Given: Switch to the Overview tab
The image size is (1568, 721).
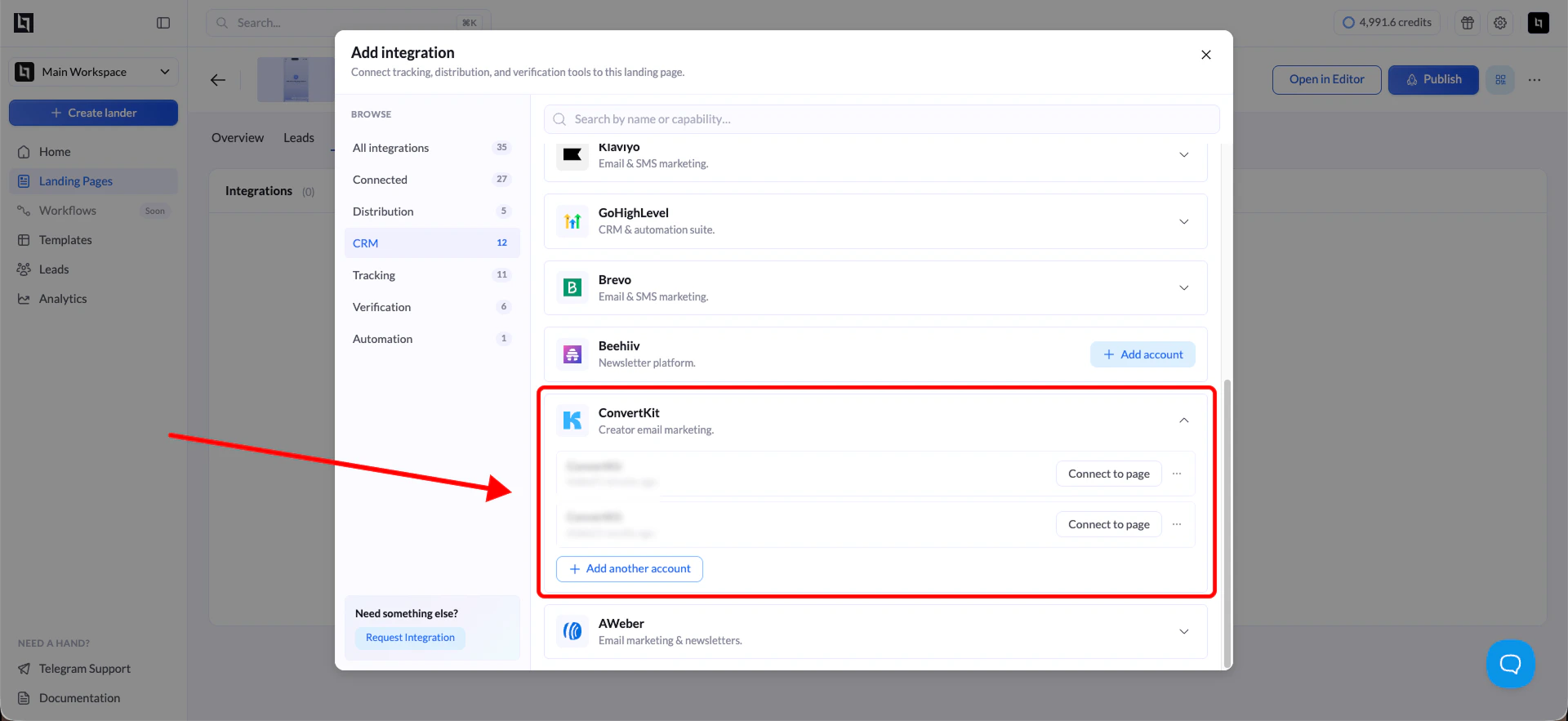Looking at the screenshot, I should pyautogui.click(x=238, y=138).
